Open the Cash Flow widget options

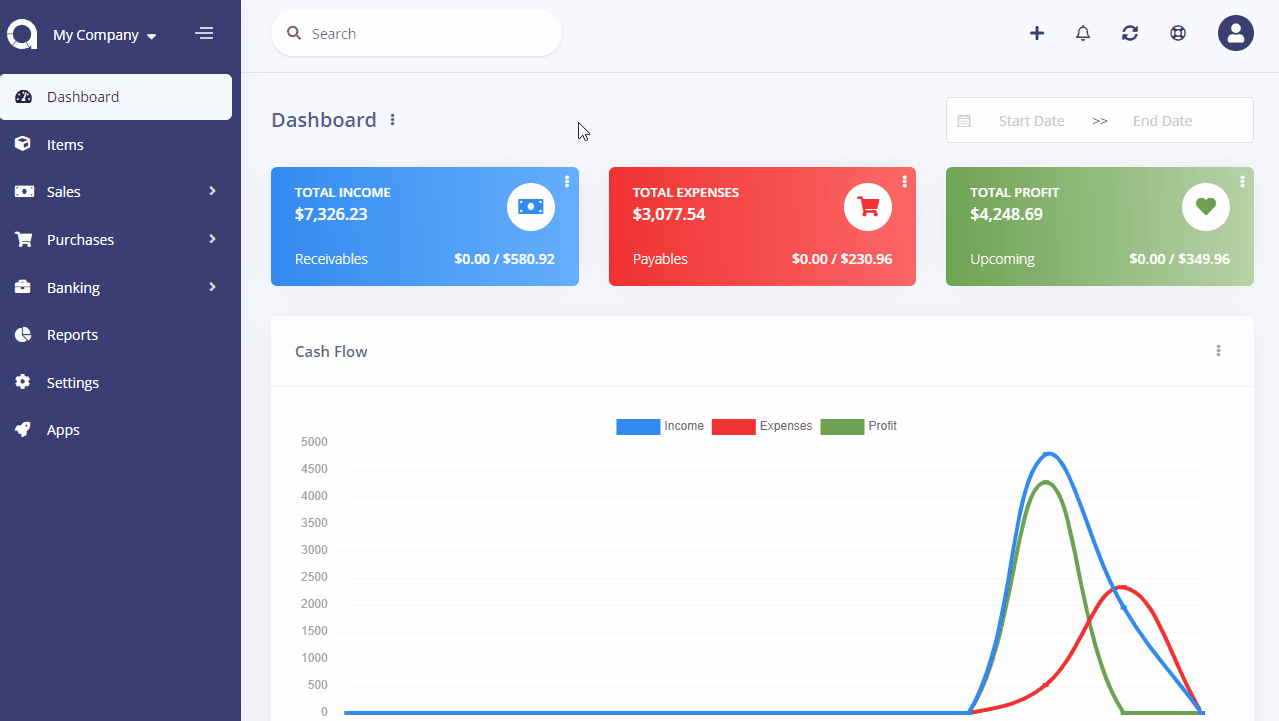pos(1218,351)
